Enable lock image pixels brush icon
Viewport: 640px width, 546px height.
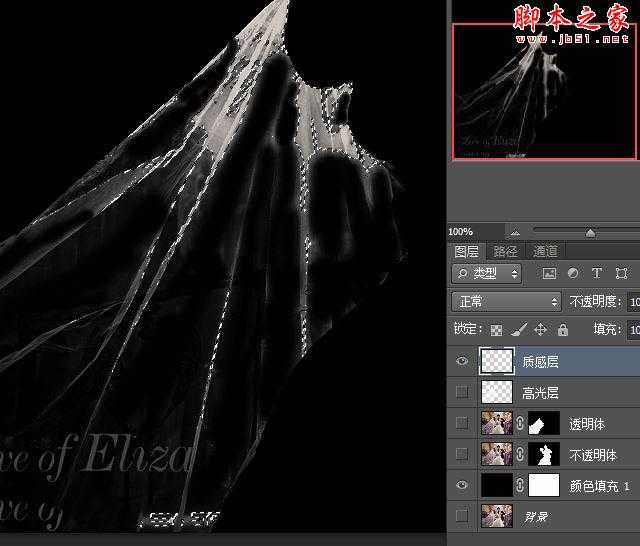(519, 329)
